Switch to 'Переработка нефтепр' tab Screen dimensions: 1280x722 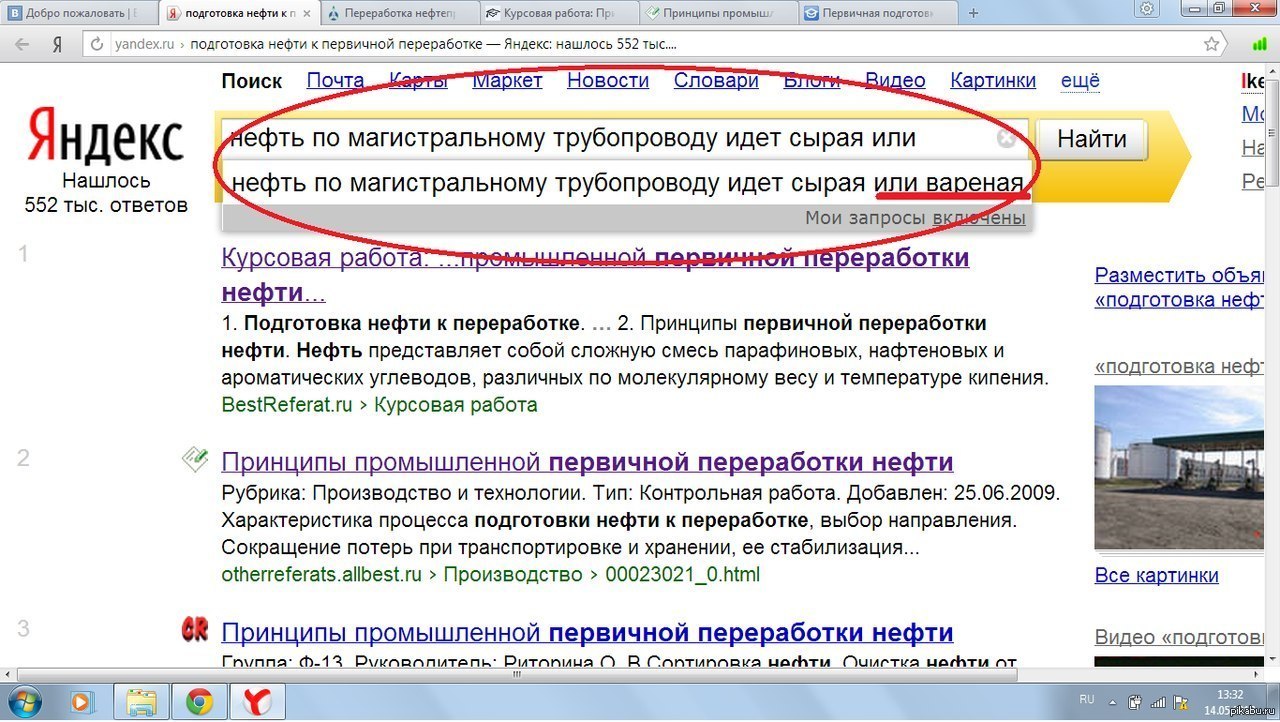[400, 14]
